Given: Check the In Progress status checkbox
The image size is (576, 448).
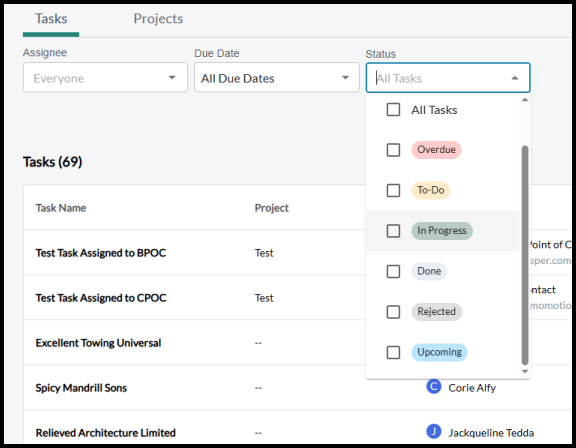Looking at the screenshot, I should [393, 231].
